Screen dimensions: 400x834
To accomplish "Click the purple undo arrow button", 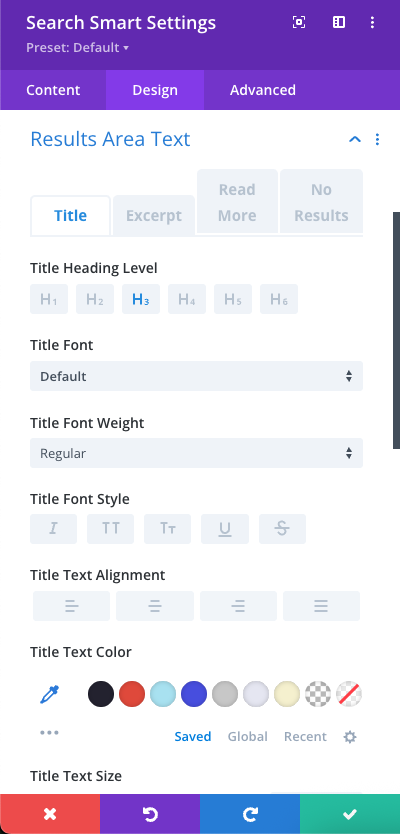I will click(150, 814).
